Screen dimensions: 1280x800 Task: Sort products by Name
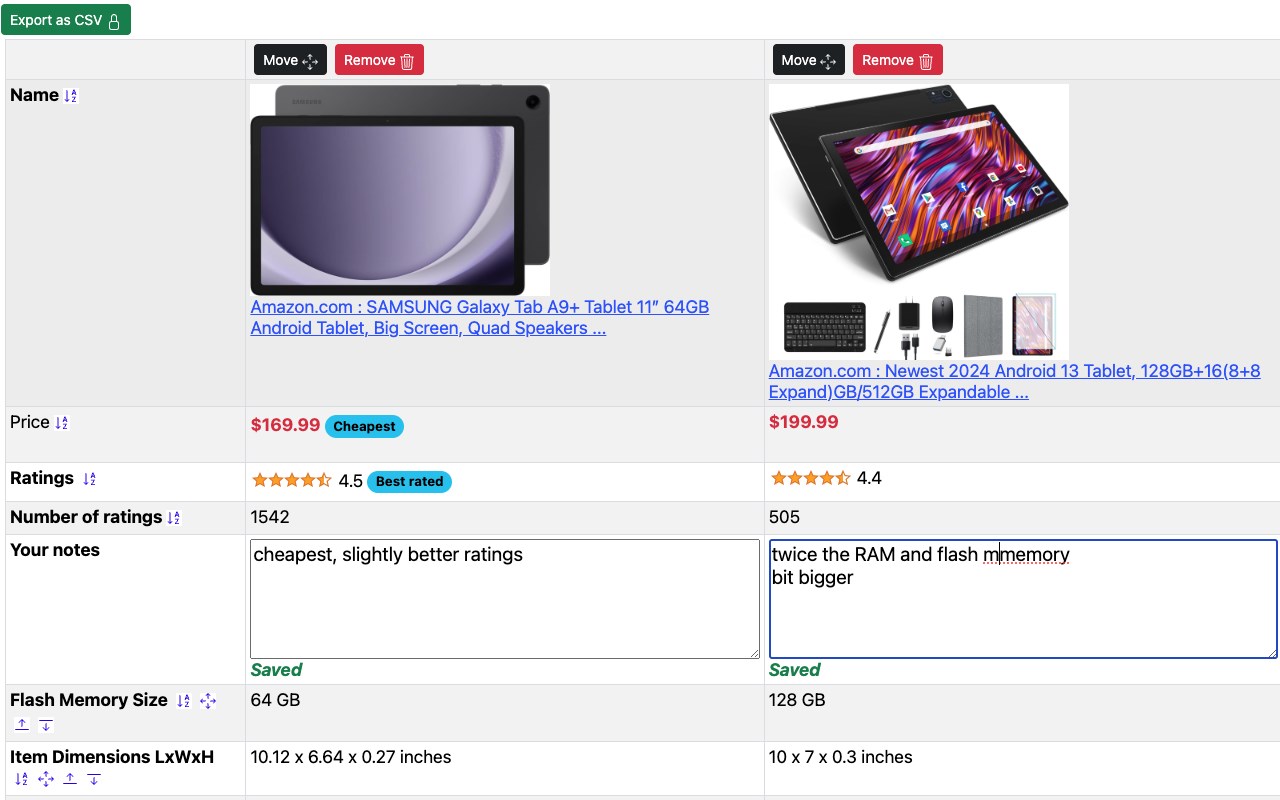pyautogui.click(x=70, y=96)
